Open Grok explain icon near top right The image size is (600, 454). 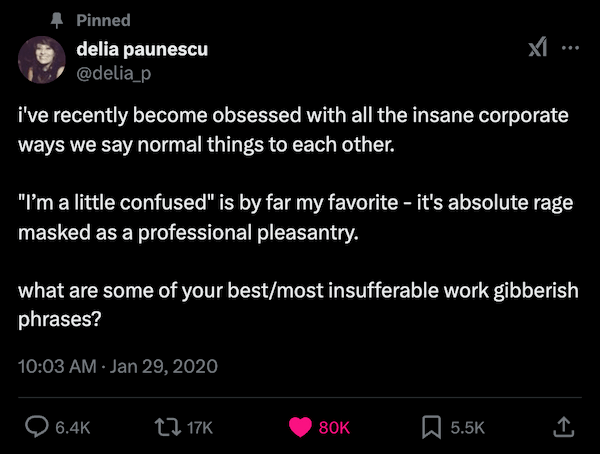tap(537, 49)
